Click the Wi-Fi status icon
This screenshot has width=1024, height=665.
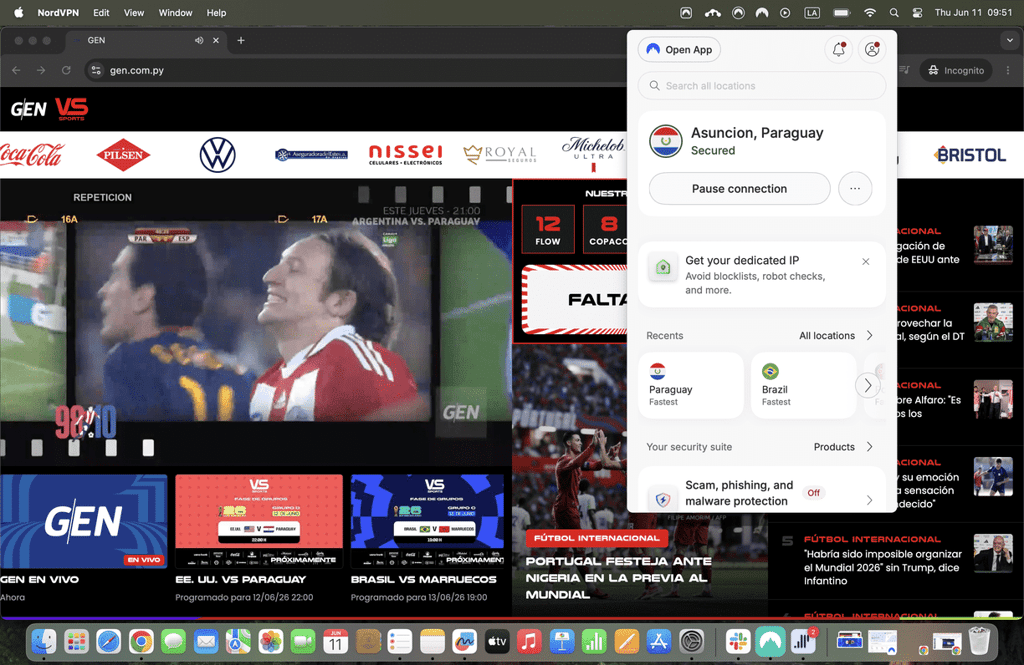pos(869,12)
